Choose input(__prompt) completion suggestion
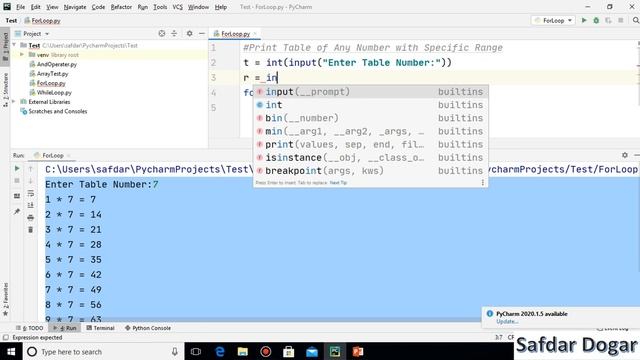The width and height of the screenshot is (640, 360). [370, 92]
